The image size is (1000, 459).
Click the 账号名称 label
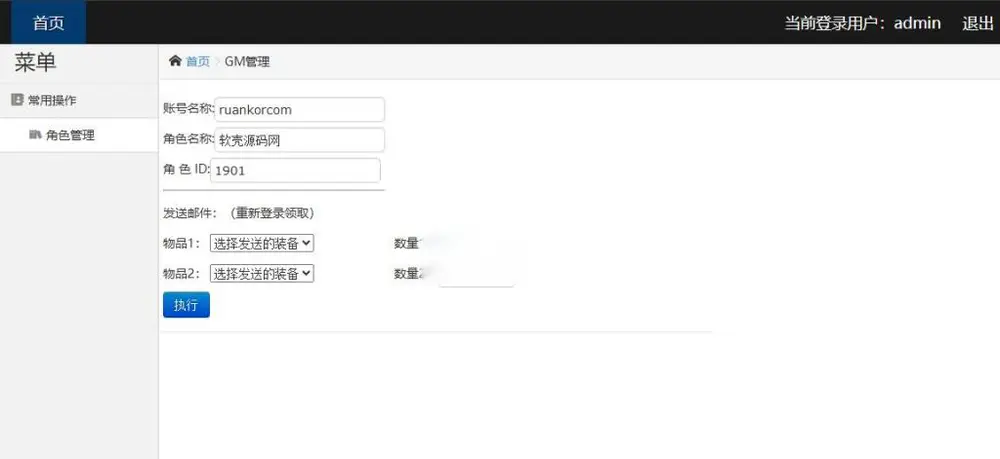[189, 108]
